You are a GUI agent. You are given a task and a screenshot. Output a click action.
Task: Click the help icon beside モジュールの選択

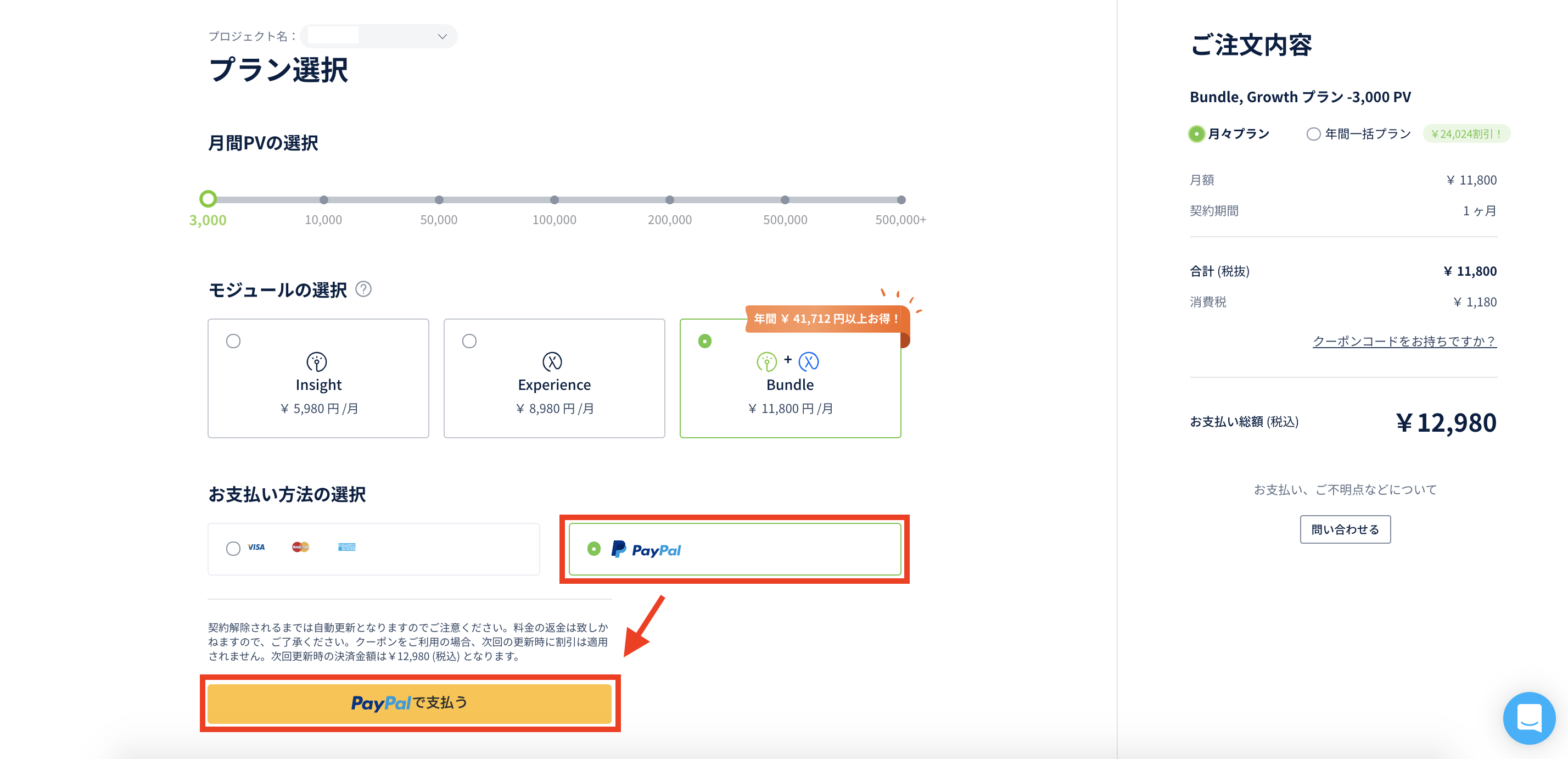coord(363,289)
